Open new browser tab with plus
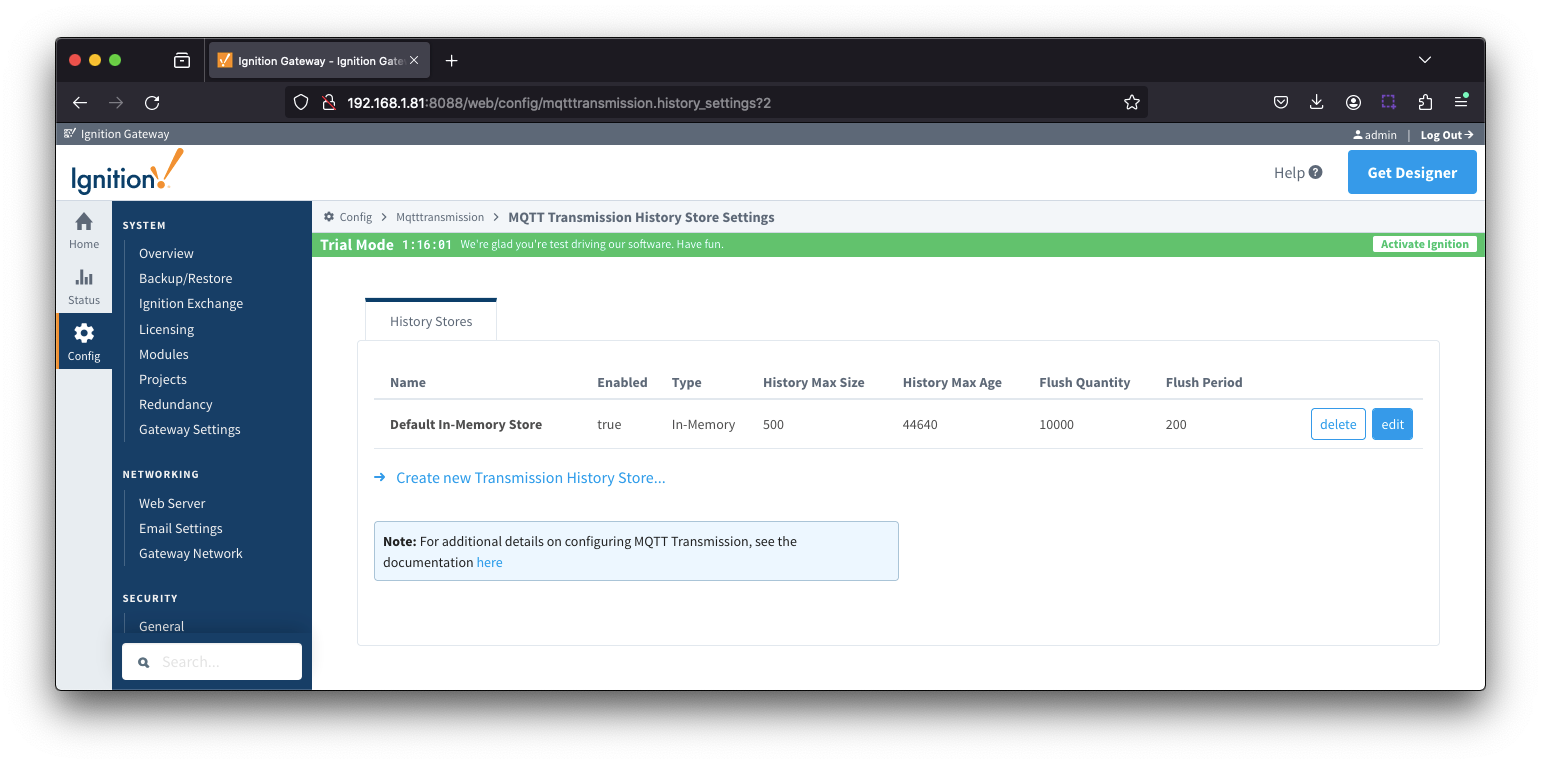Screen dimensions: 1541x764 point(451,61)
